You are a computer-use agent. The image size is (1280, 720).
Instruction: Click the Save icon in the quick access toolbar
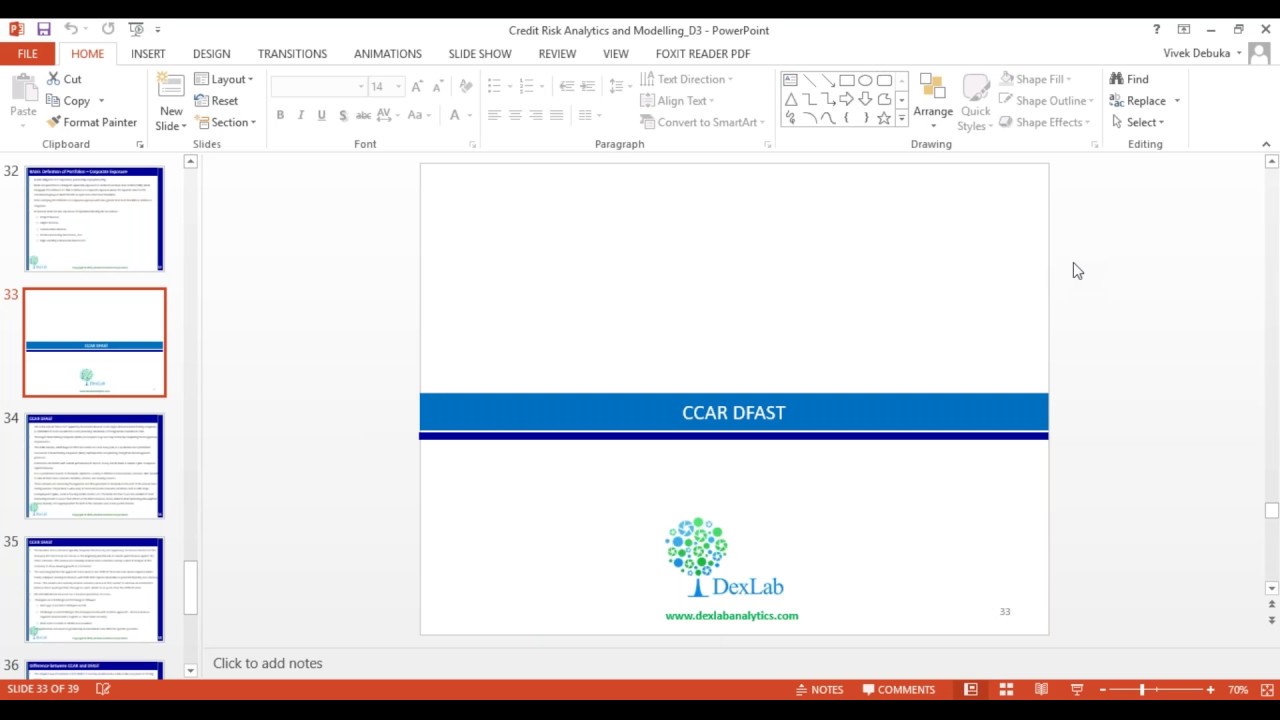tap(43, 29)
